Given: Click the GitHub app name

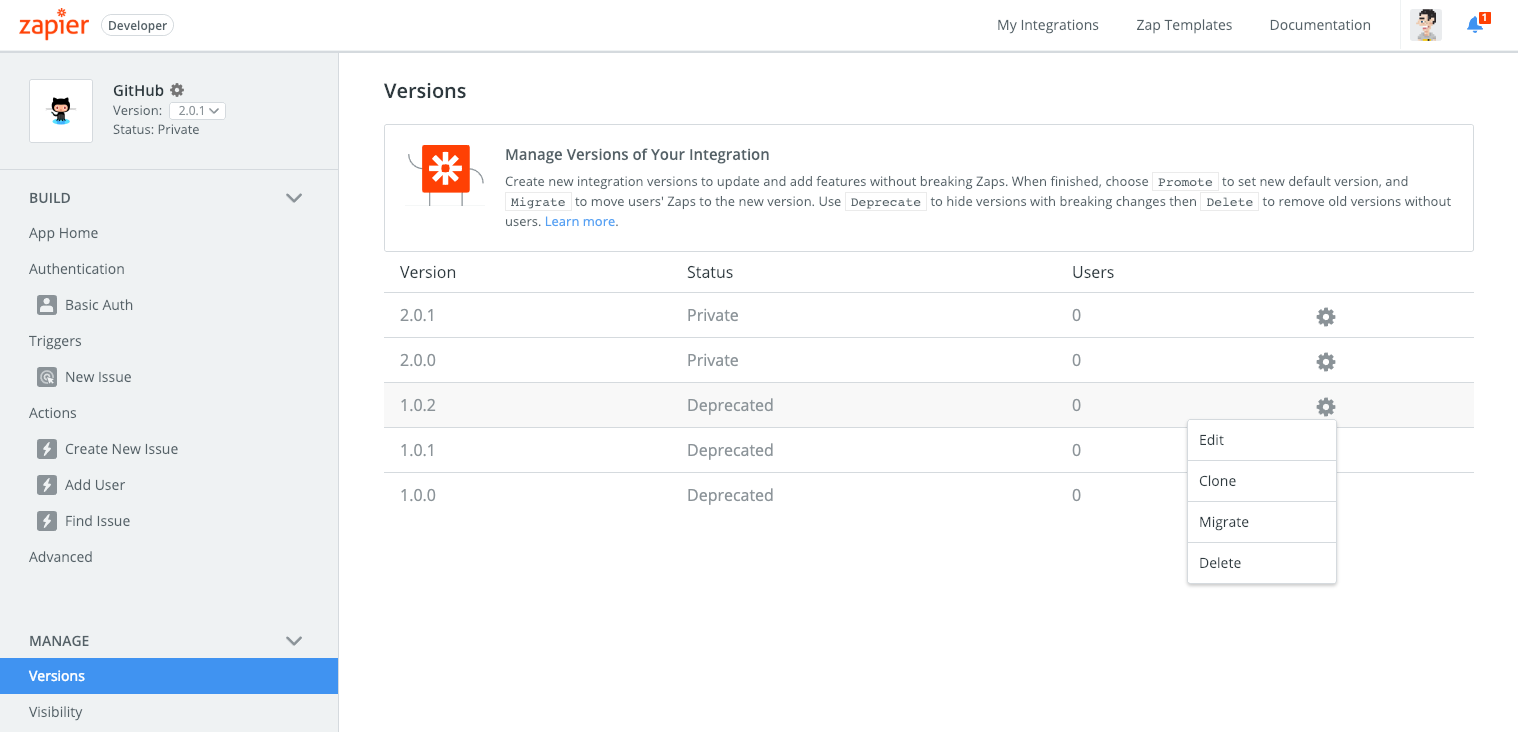Looking at the screenshot, I should tap(138, 90).
